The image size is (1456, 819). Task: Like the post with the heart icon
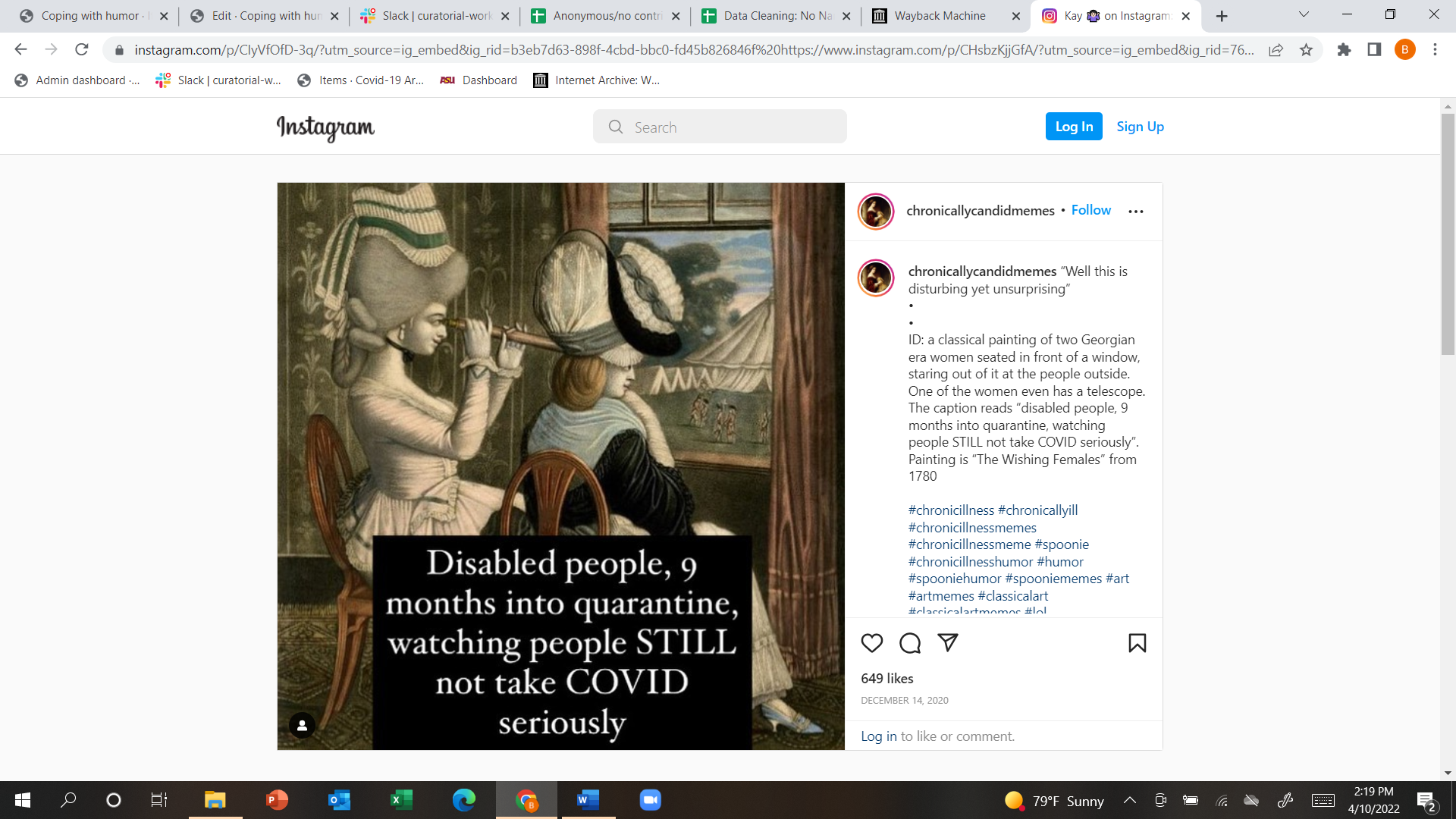872,643
